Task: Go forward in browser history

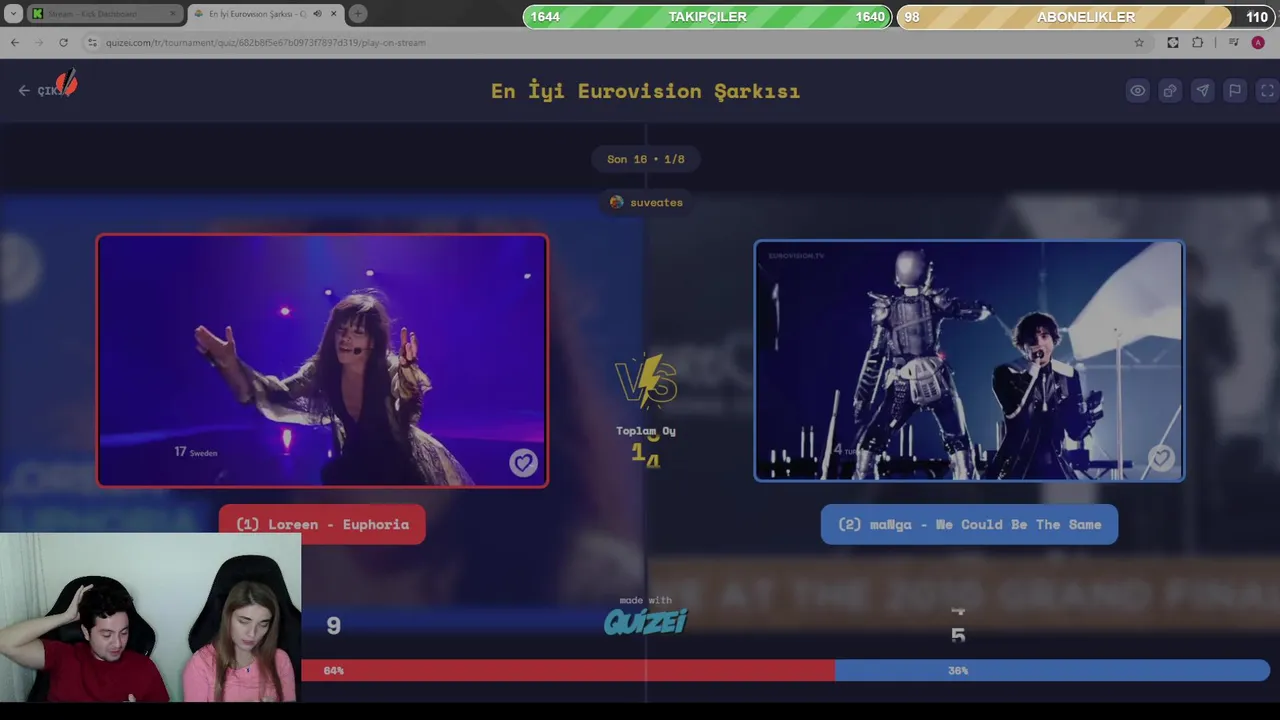Action: click(39, 42)
